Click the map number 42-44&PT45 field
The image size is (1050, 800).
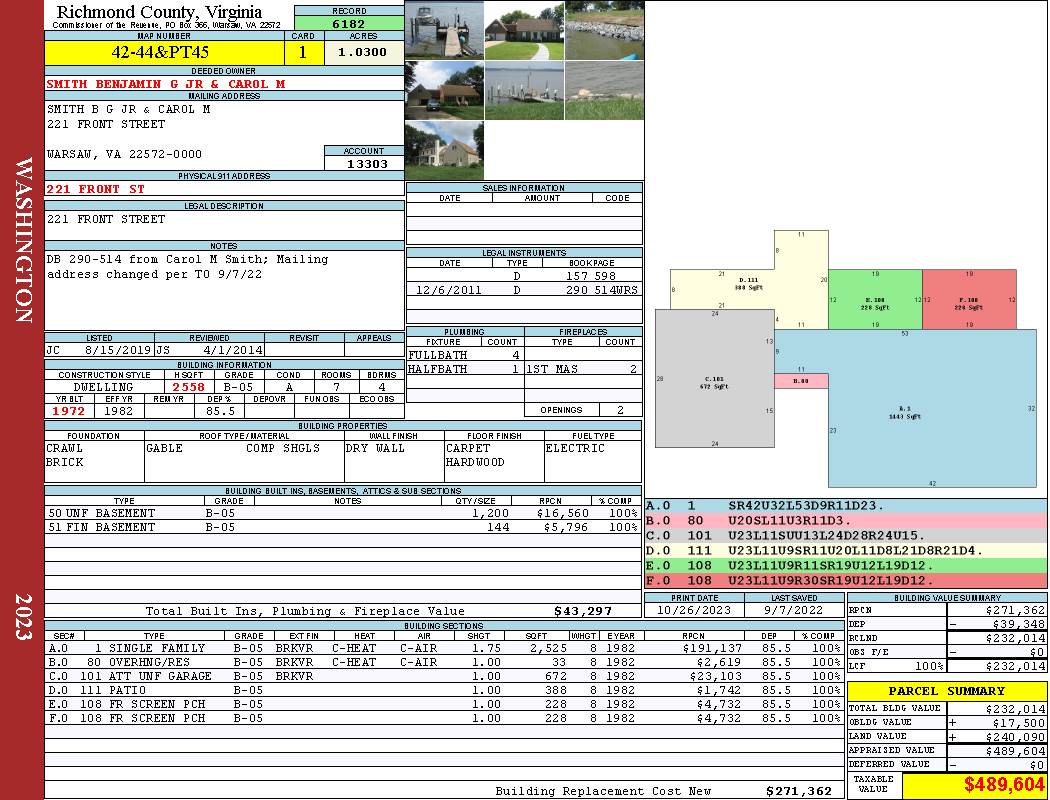tap(164, 52)
